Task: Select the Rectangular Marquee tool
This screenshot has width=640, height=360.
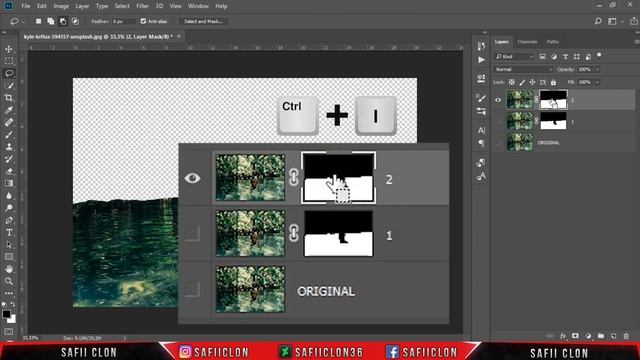Action: click(9, 61)
